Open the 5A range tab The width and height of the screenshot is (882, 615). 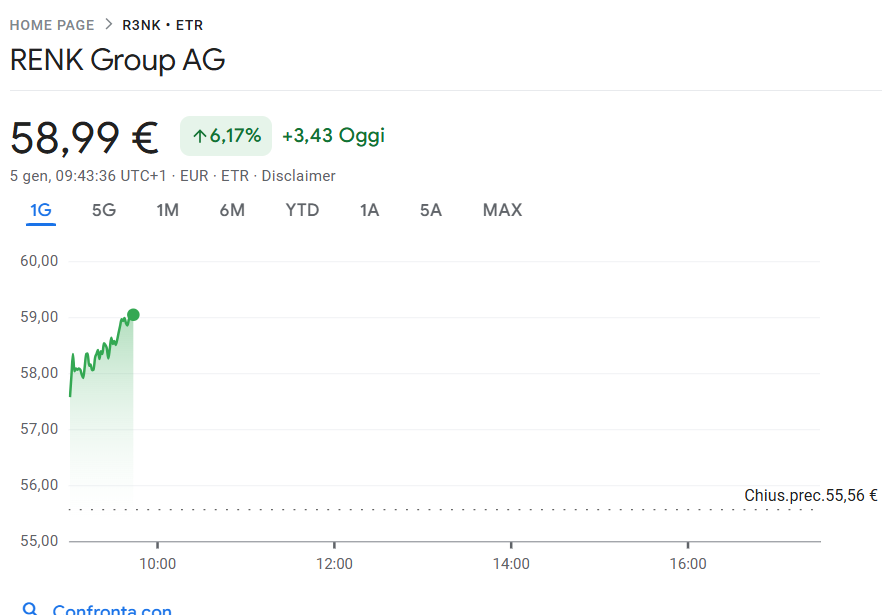[x=431, y=210]
